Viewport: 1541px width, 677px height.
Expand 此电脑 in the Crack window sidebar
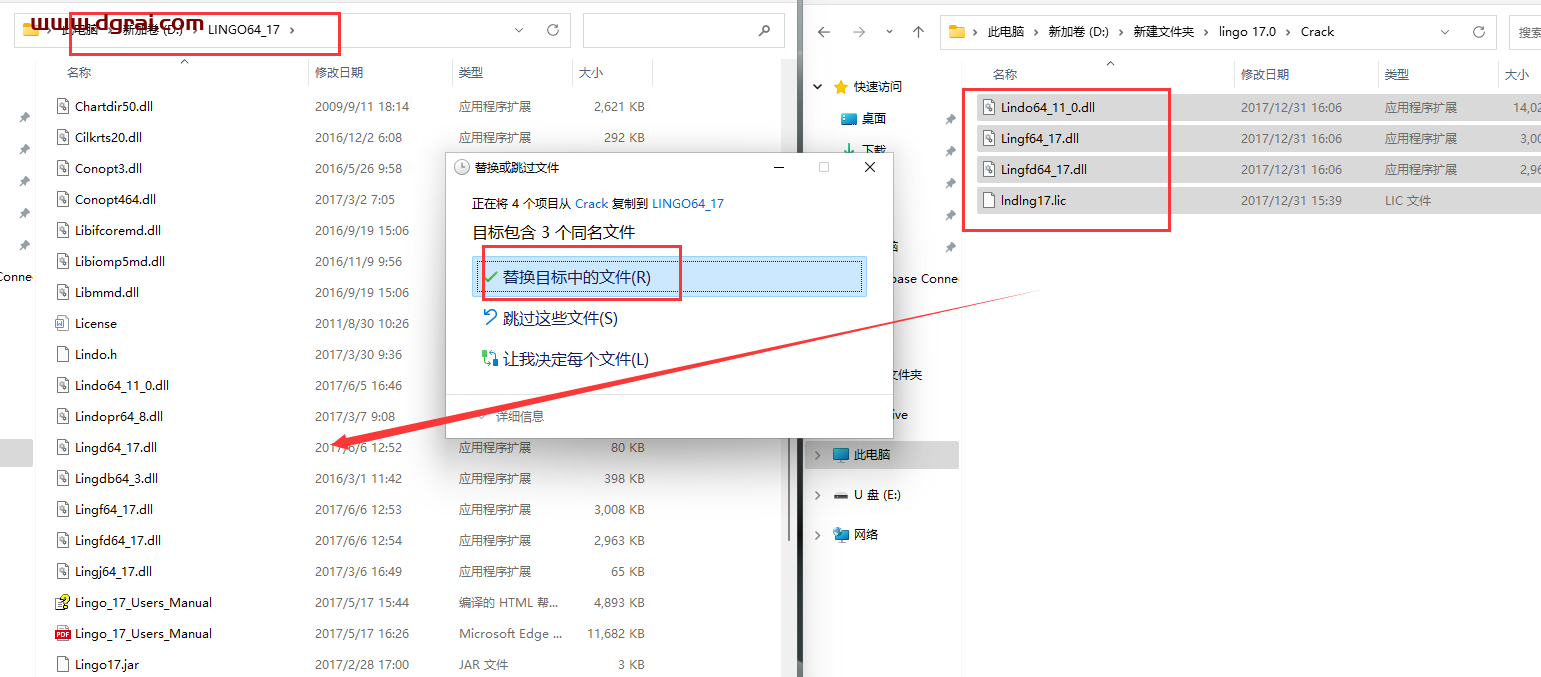coord(818,455)
